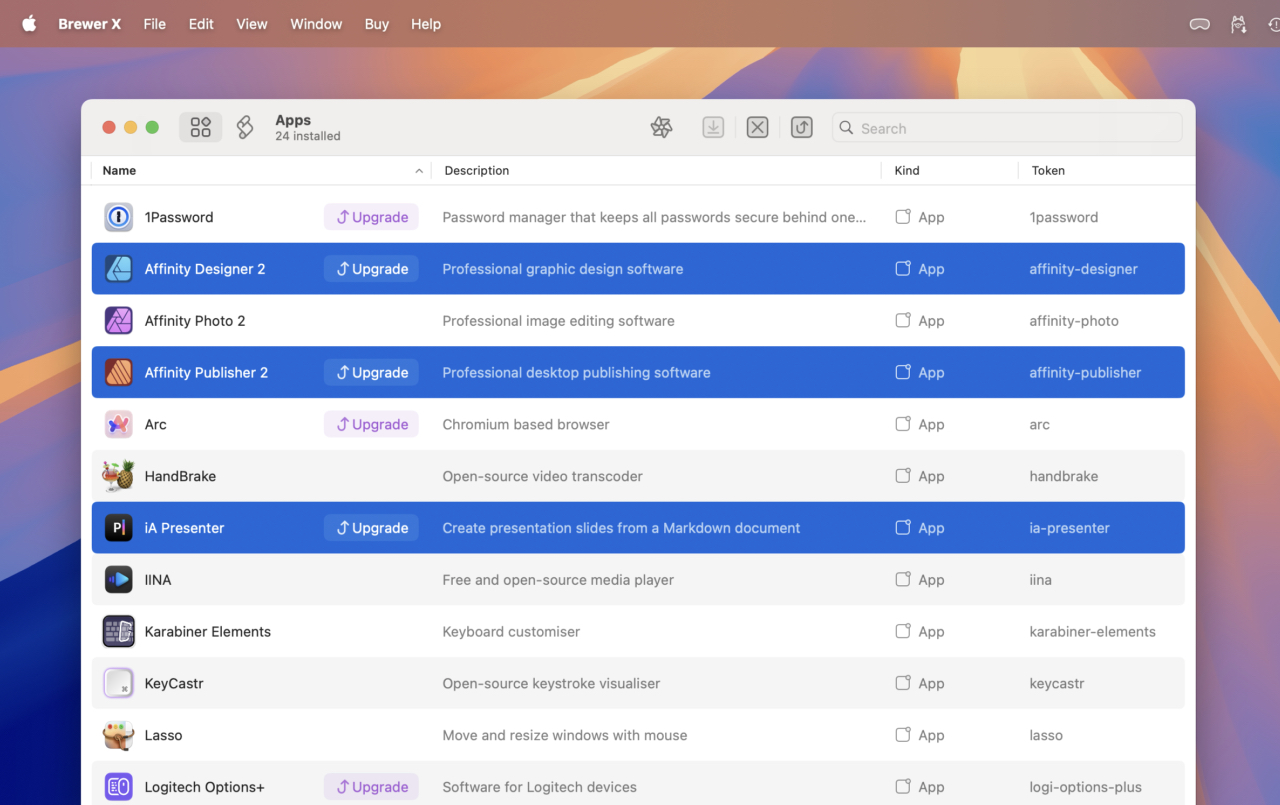Open the Formulae section icon in toolbar

pyautogui.click(x=245, y=127)
